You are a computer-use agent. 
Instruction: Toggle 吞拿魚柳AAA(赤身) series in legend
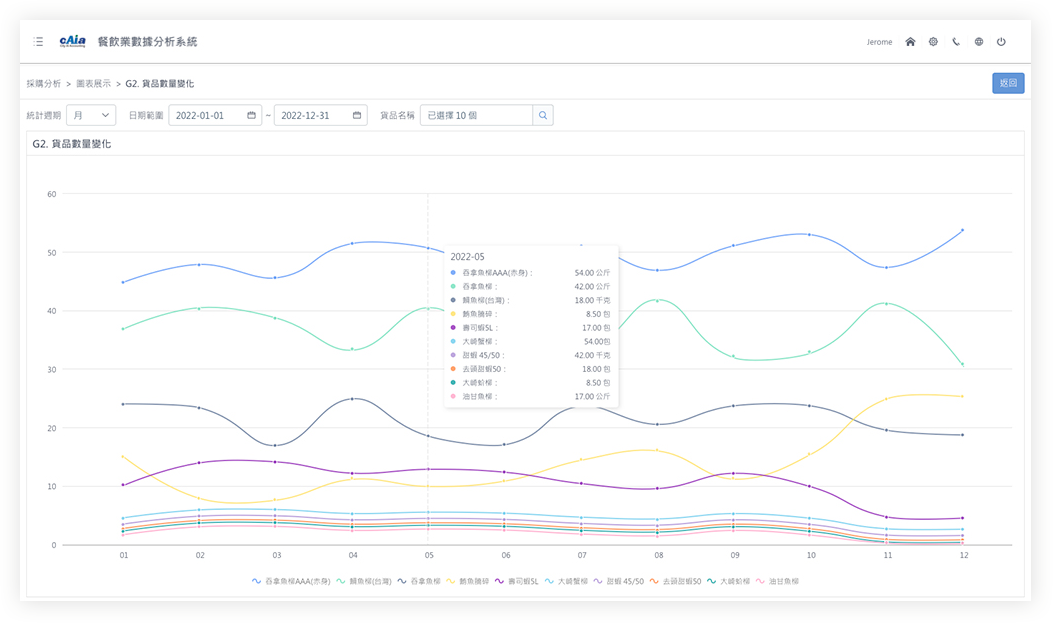tap(291, 581)
